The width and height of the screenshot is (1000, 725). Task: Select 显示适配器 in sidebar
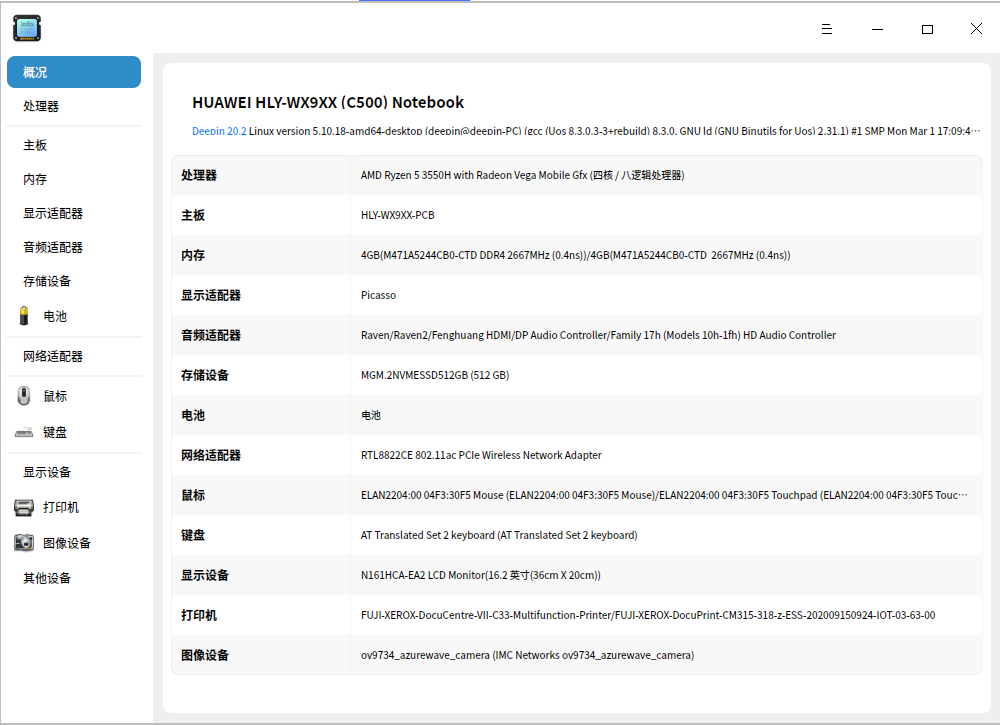(53, 214)
